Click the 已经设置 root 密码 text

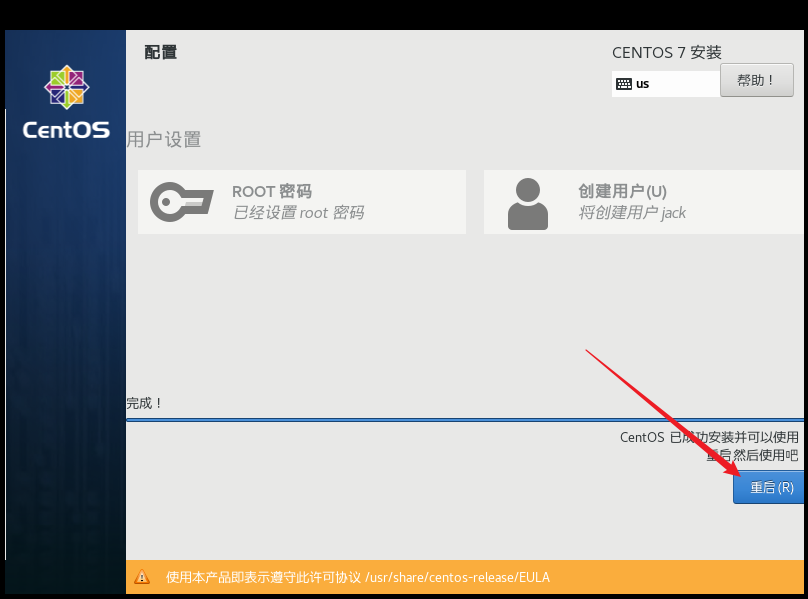tap(298, 212)
